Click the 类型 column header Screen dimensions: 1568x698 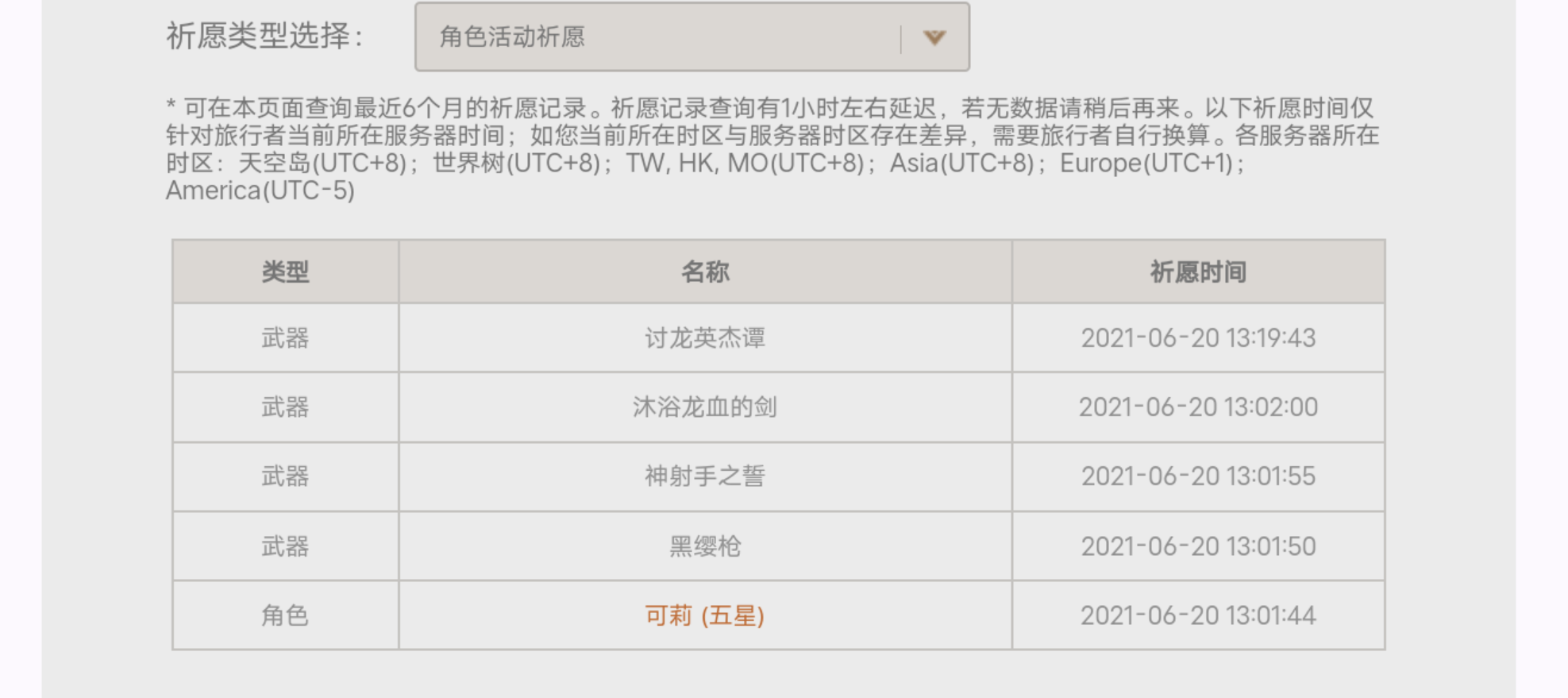[285, 272]
